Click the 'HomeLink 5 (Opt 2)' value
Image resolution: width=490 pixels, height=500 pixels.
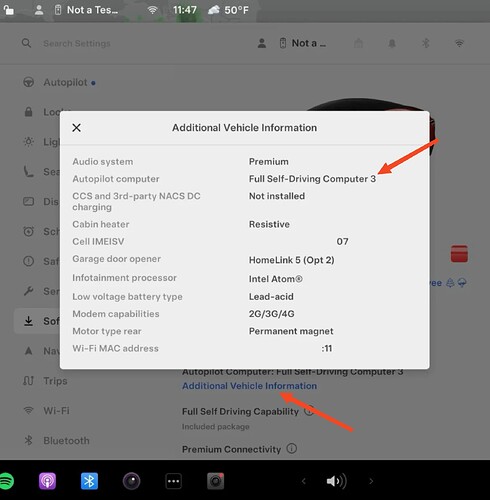pos(291,260)
